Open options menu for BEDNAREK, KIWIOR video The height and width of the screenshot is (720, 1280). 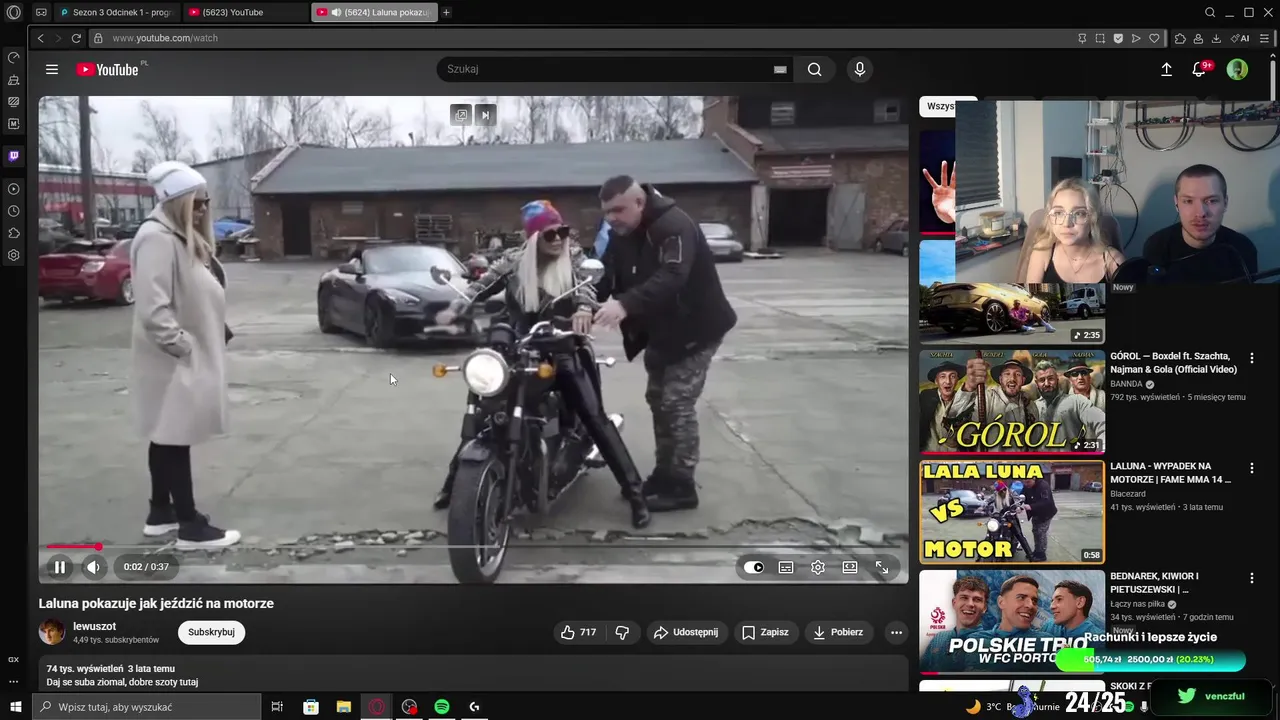pos(1251,578)
